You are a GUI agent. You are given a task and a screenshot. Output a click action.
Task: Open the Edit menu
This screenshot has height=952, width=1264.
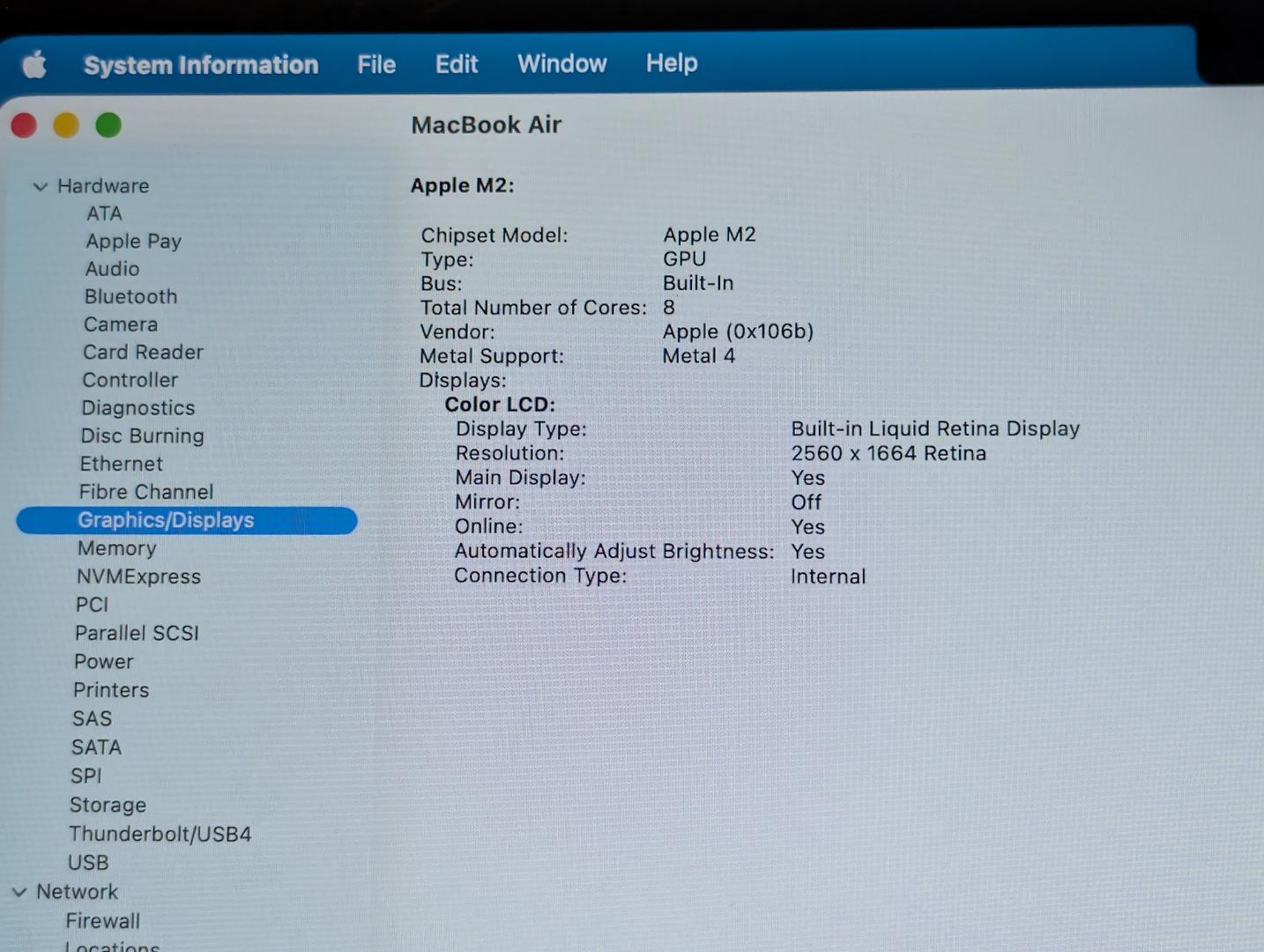tap(456, 64)
